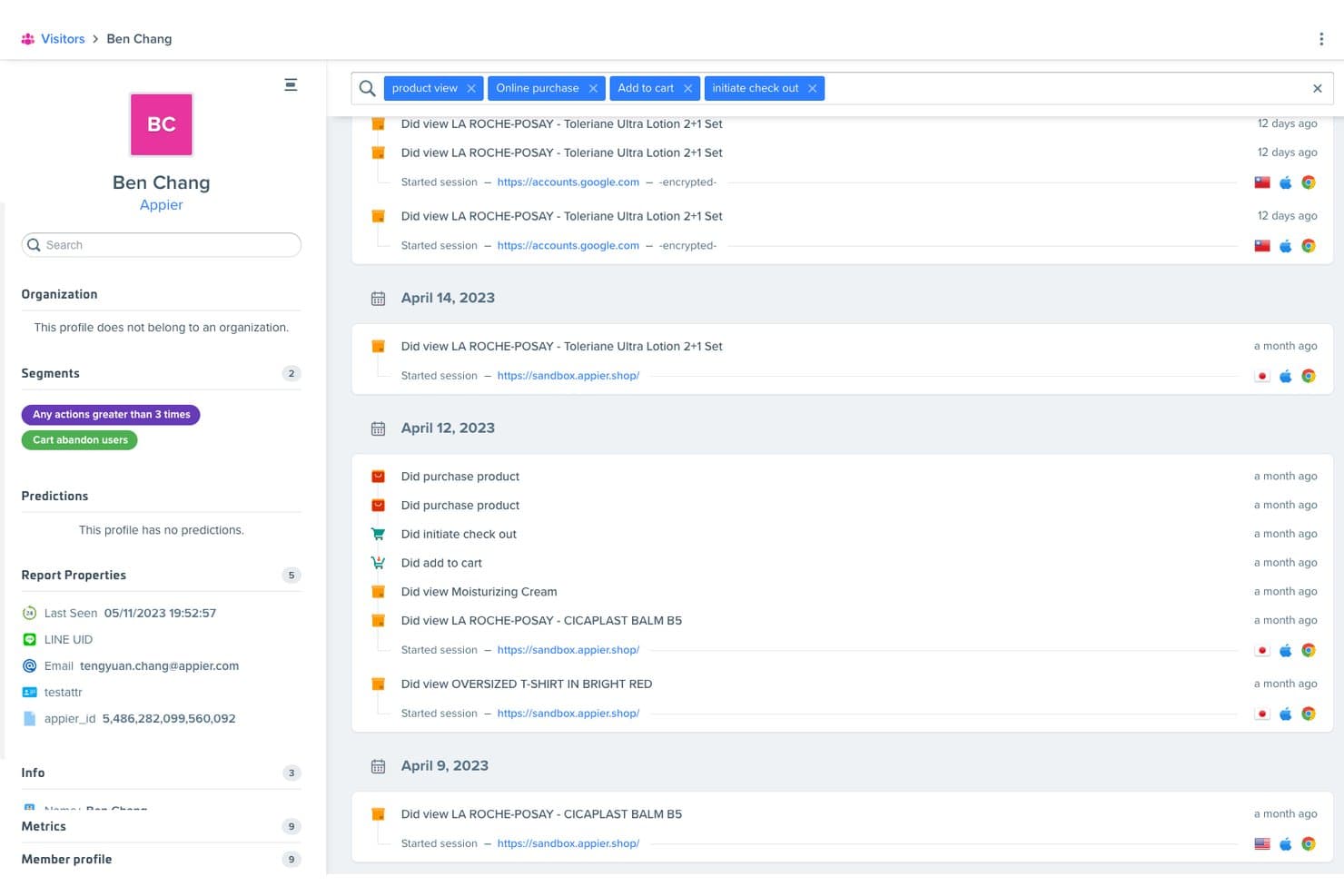Remove the 'Add to cart' filter chip

click(687, 88)
